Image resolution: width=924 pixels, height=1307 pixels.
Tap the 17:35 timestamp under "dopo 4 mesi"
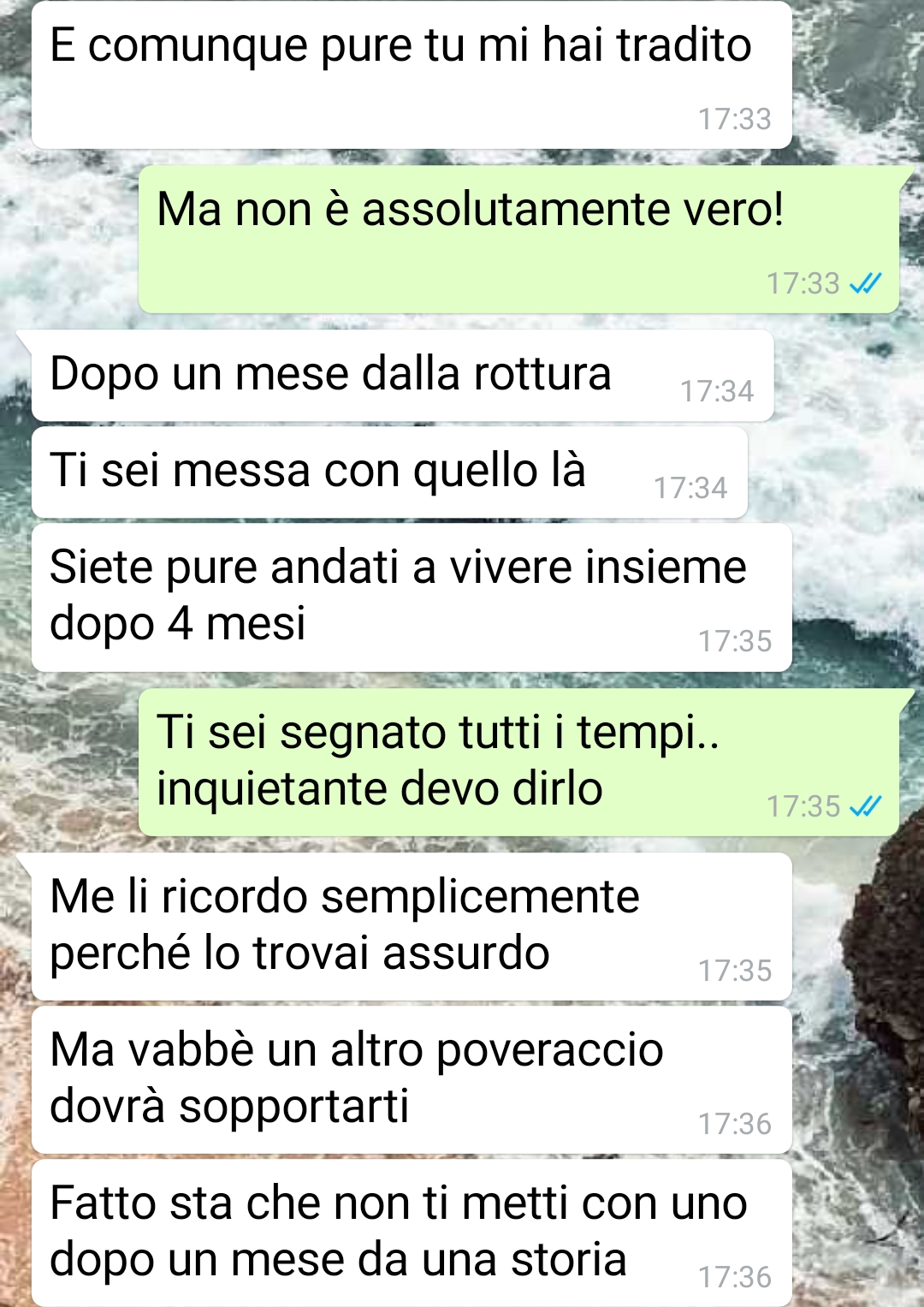(x=734, y=641)
